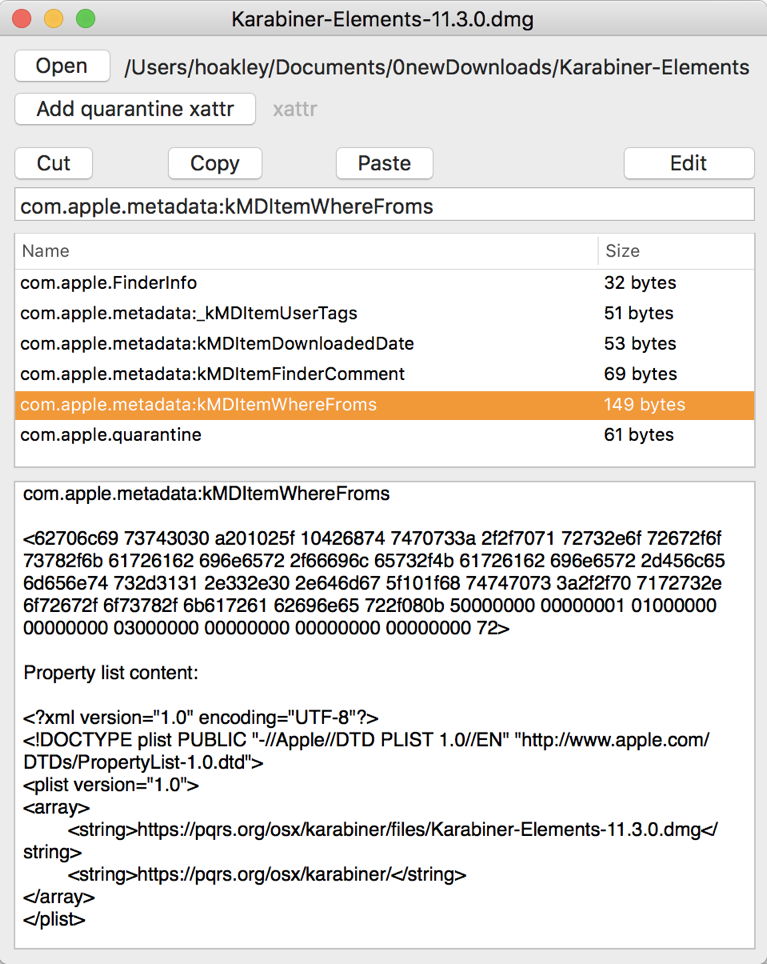
Task: Click the Paste button
Action: tap(384, 163)
